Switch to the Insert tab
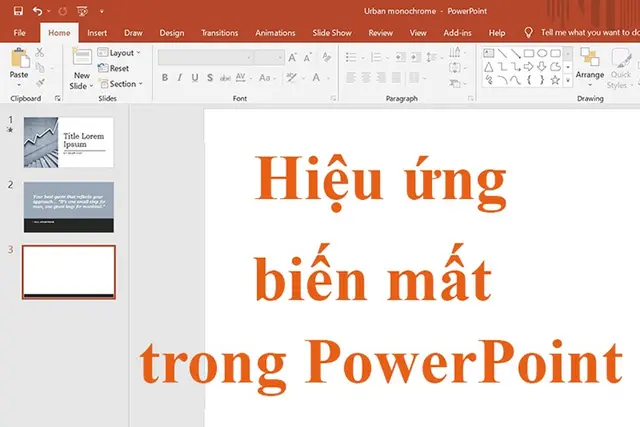This screenshot has width=640, height=427. tap(97, 33)
